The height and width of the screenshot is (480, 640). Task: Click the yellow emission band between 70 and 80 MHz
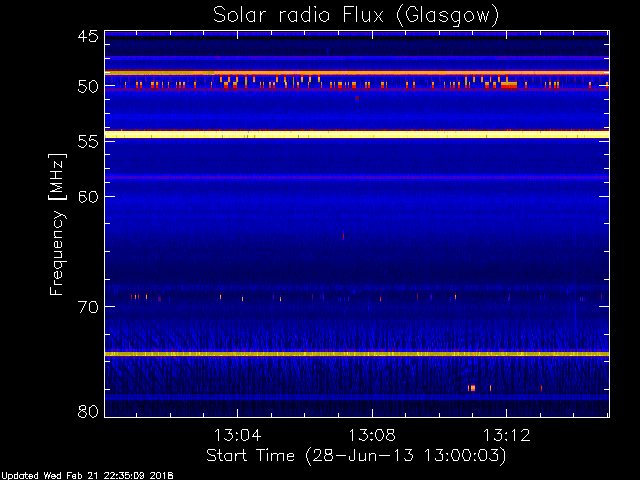click(x=357, y=354)
